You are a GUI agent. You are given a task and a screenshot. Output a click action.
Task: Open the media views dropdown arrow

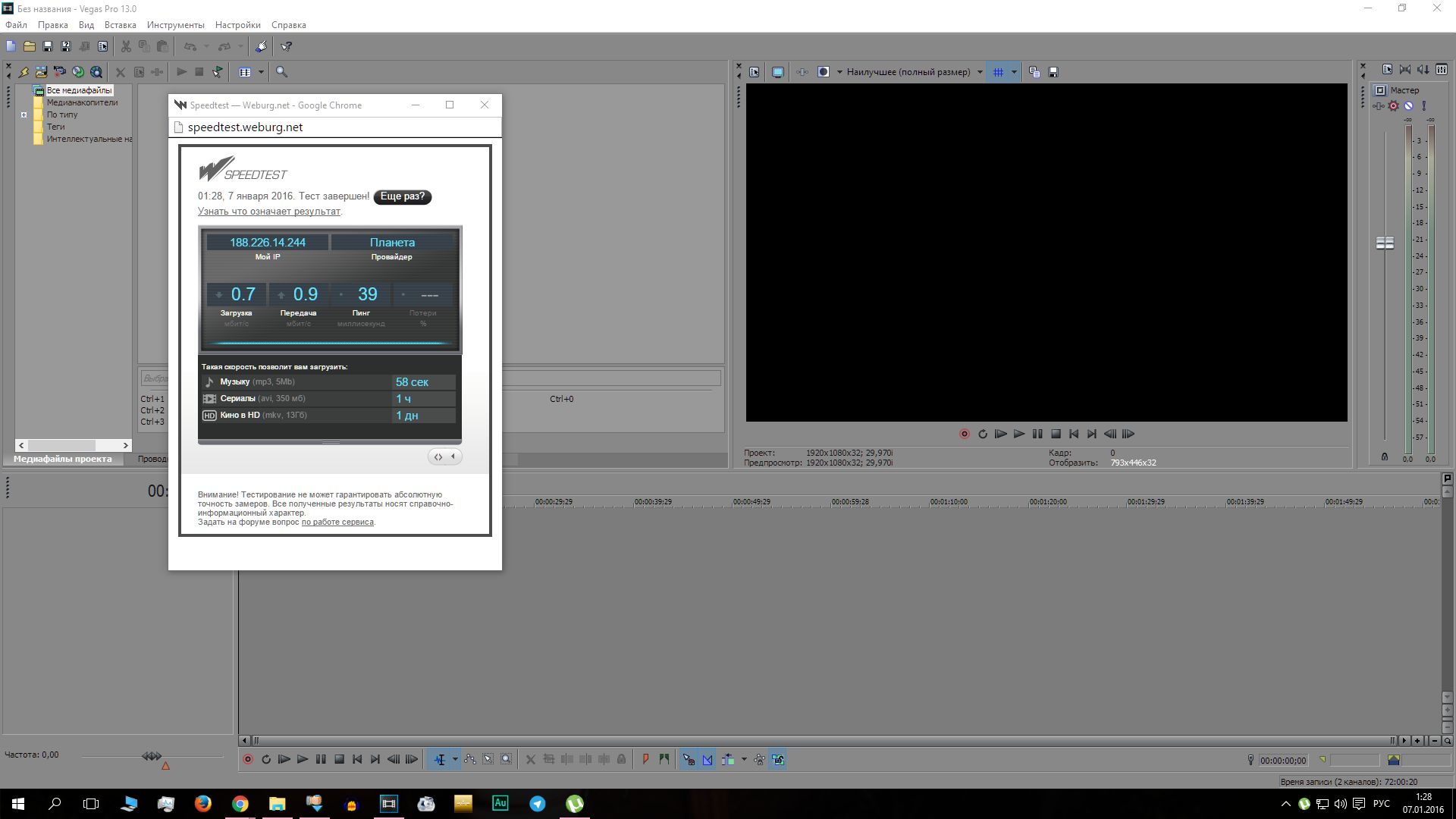tap(261, 72)
